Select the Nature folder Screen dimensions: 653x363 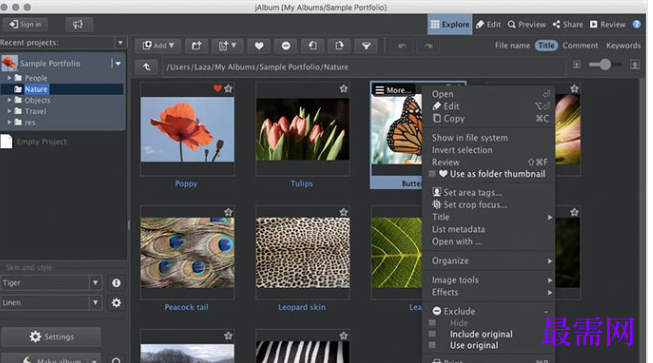coord(36,89)
